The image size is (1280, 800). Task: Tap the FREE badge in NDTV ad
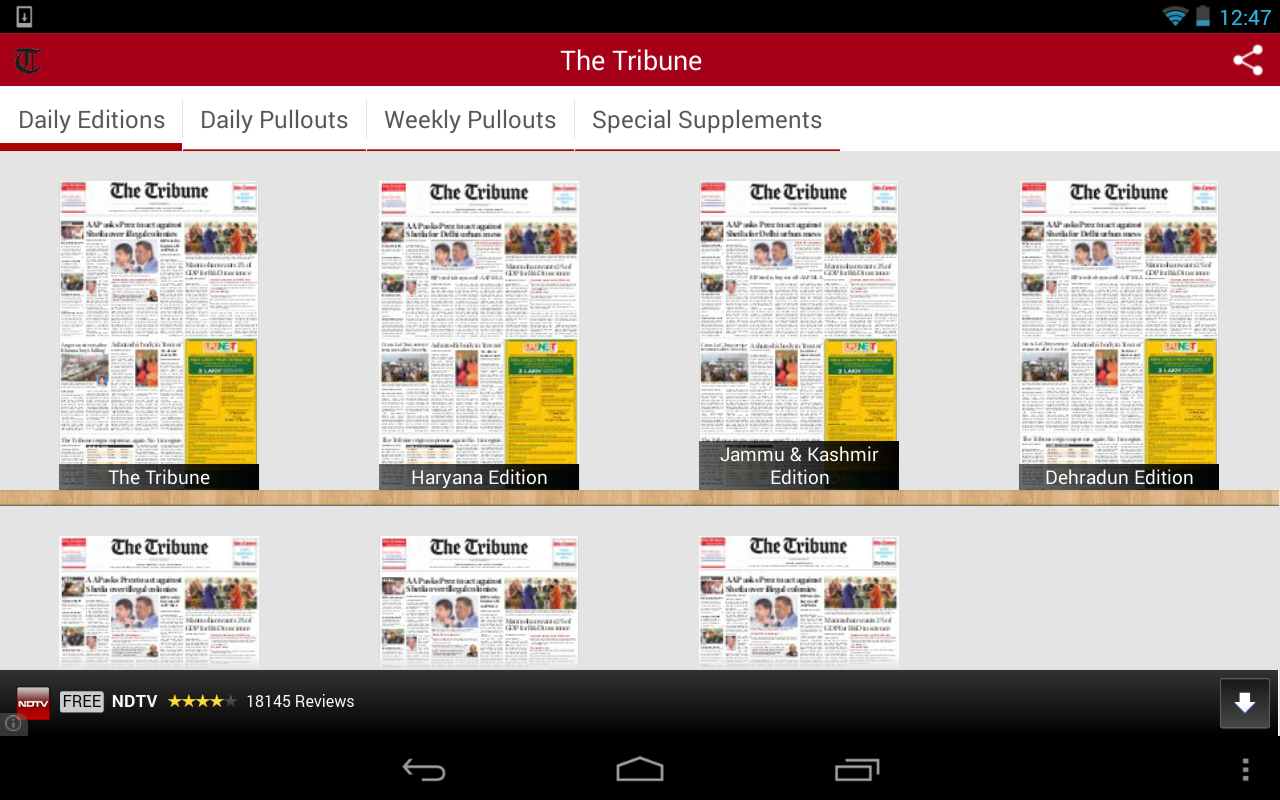click(x=82, y=702)
